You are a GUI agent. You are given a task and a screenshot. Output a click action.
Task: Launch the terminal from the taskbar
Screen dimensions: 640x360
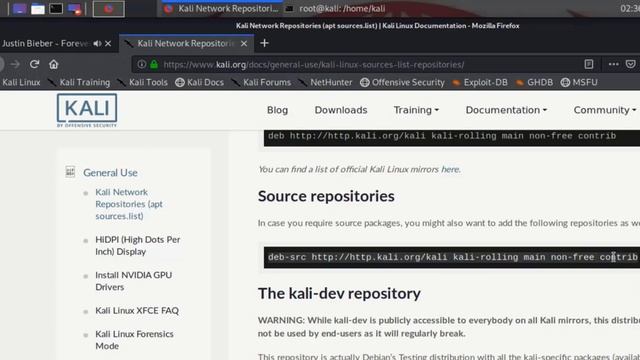point(56,9)
